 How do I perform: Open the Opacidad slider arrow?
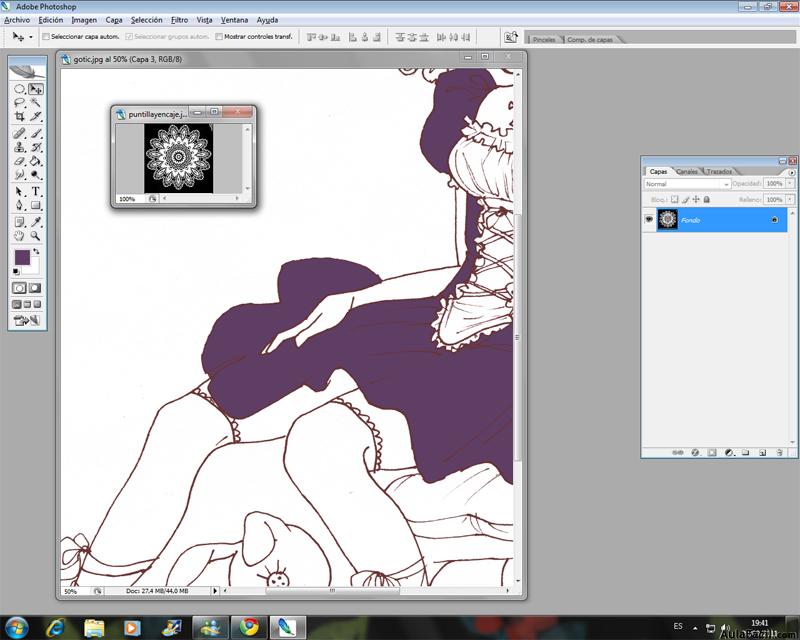[x=790, y=183]
